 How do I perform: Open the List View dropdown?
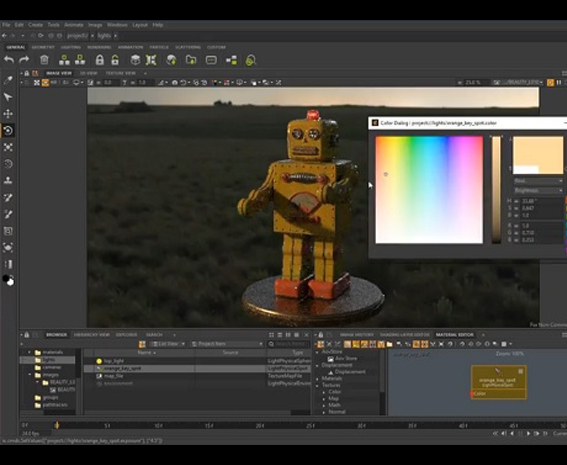tap(168, 344)
